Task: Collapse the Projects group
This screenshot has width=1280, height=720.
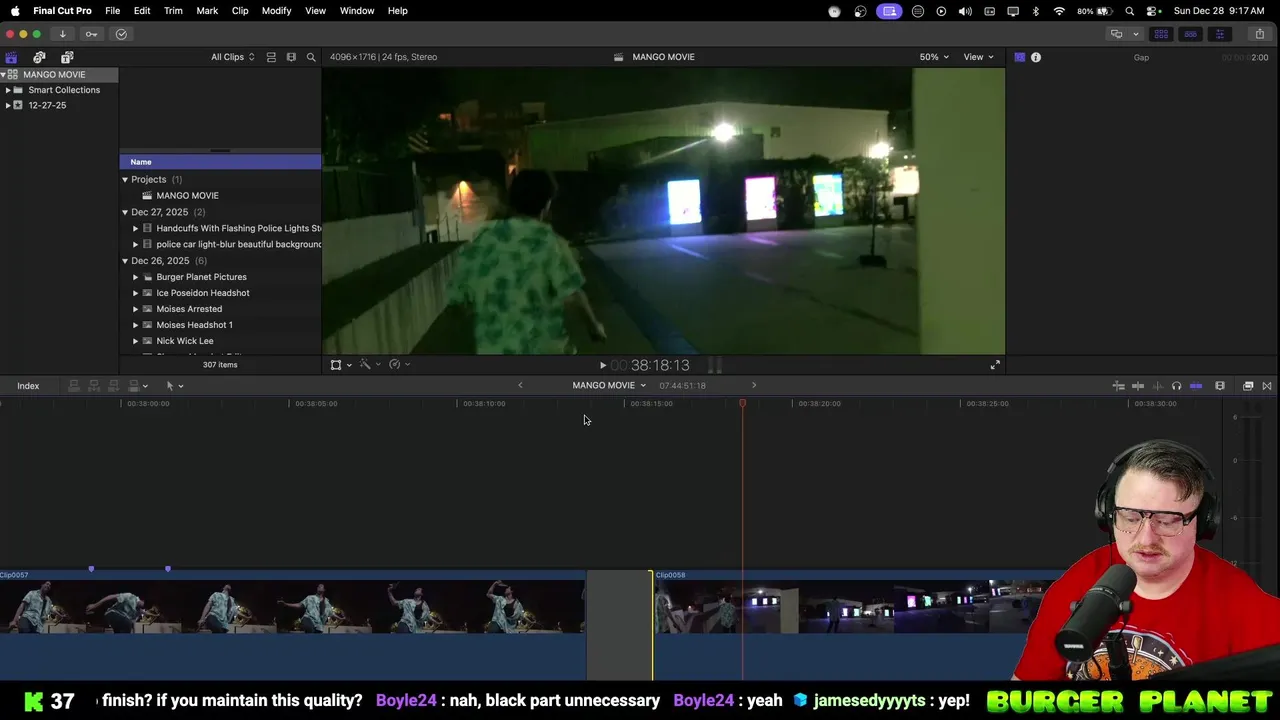Action: point(125,180)
